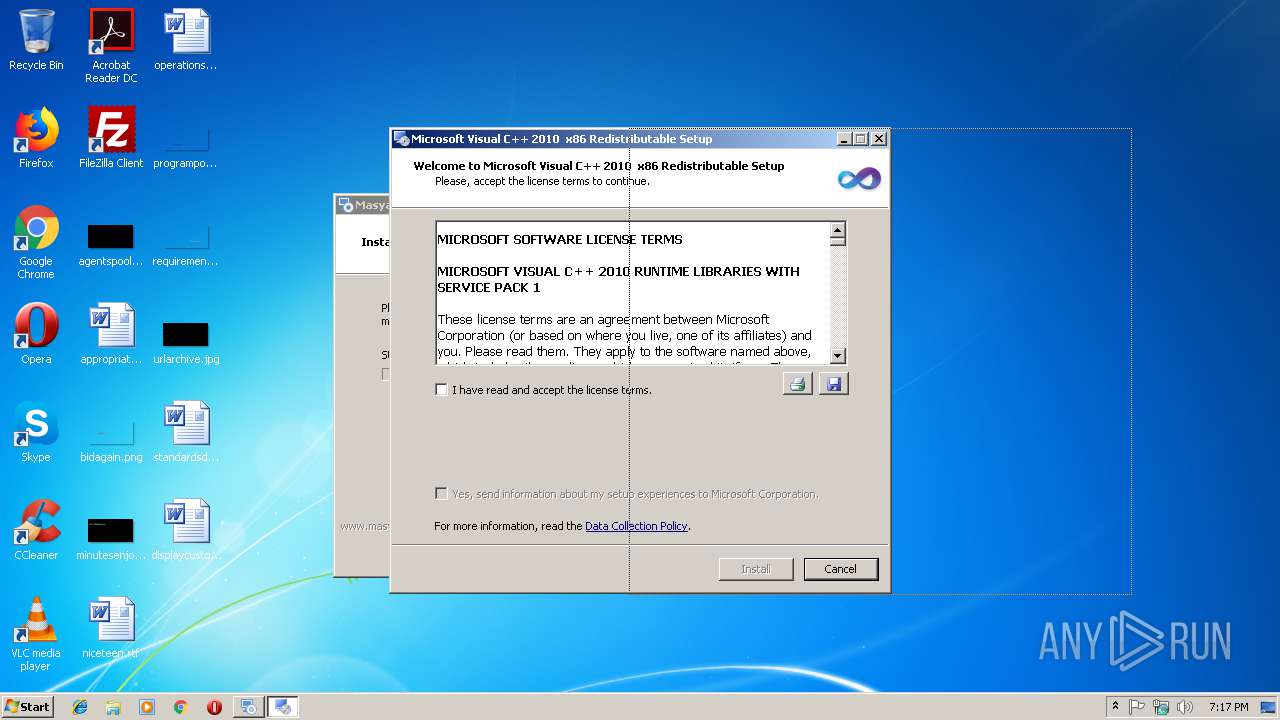
Task: Select bidagain.png on the desktop
Action: tap(111, 440)
